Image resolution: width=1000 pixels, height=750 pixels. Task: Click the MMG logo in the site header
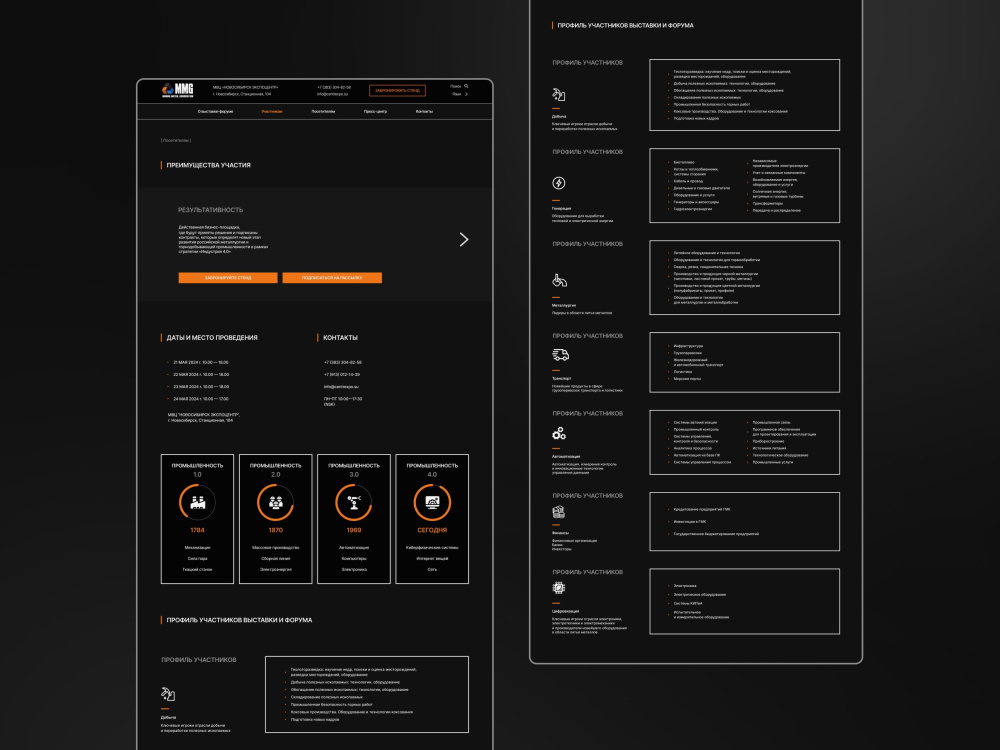point(177,91)
